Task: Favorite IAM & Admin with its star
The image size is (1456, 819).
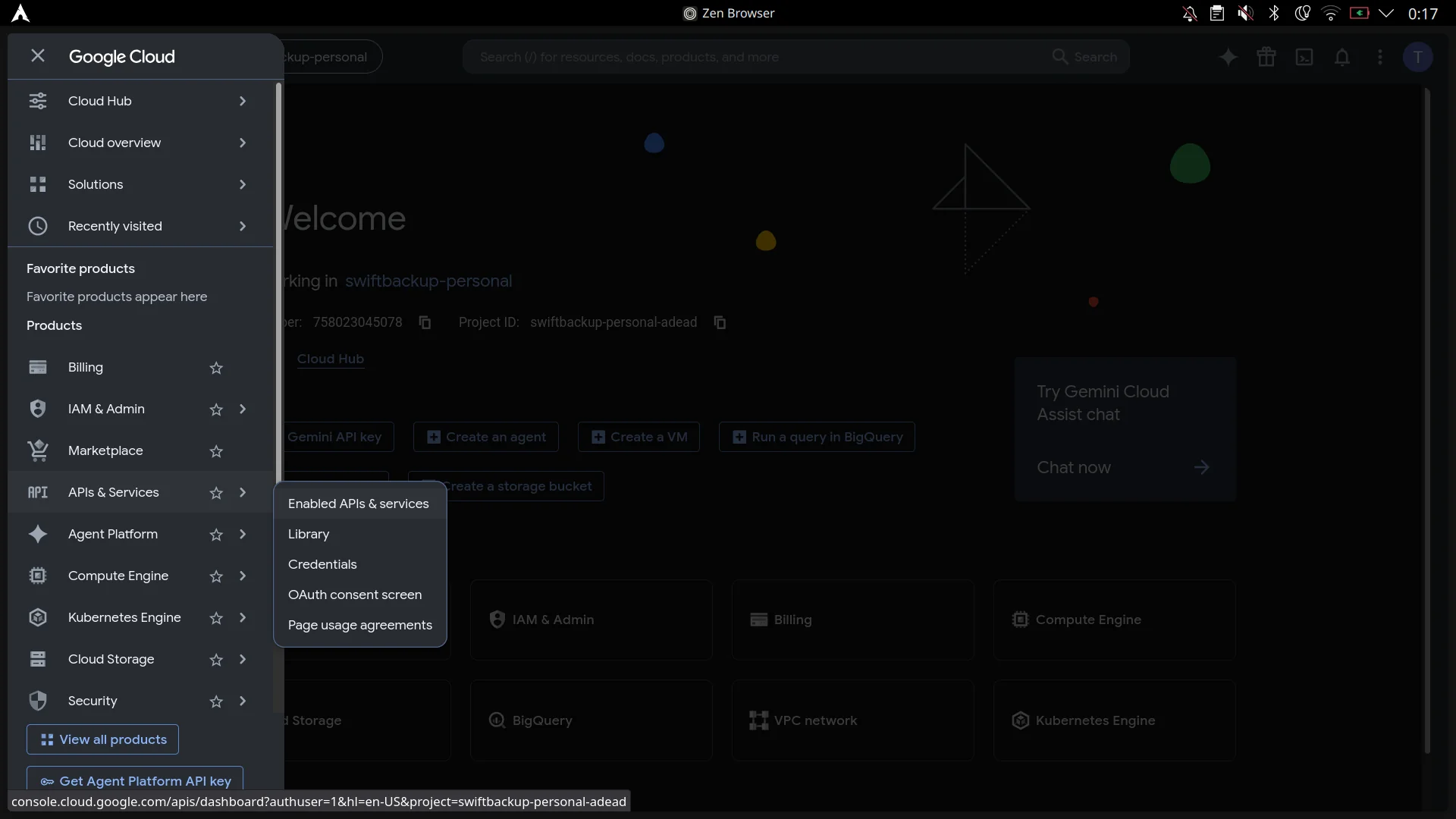Action: click(x=216, y=409)
